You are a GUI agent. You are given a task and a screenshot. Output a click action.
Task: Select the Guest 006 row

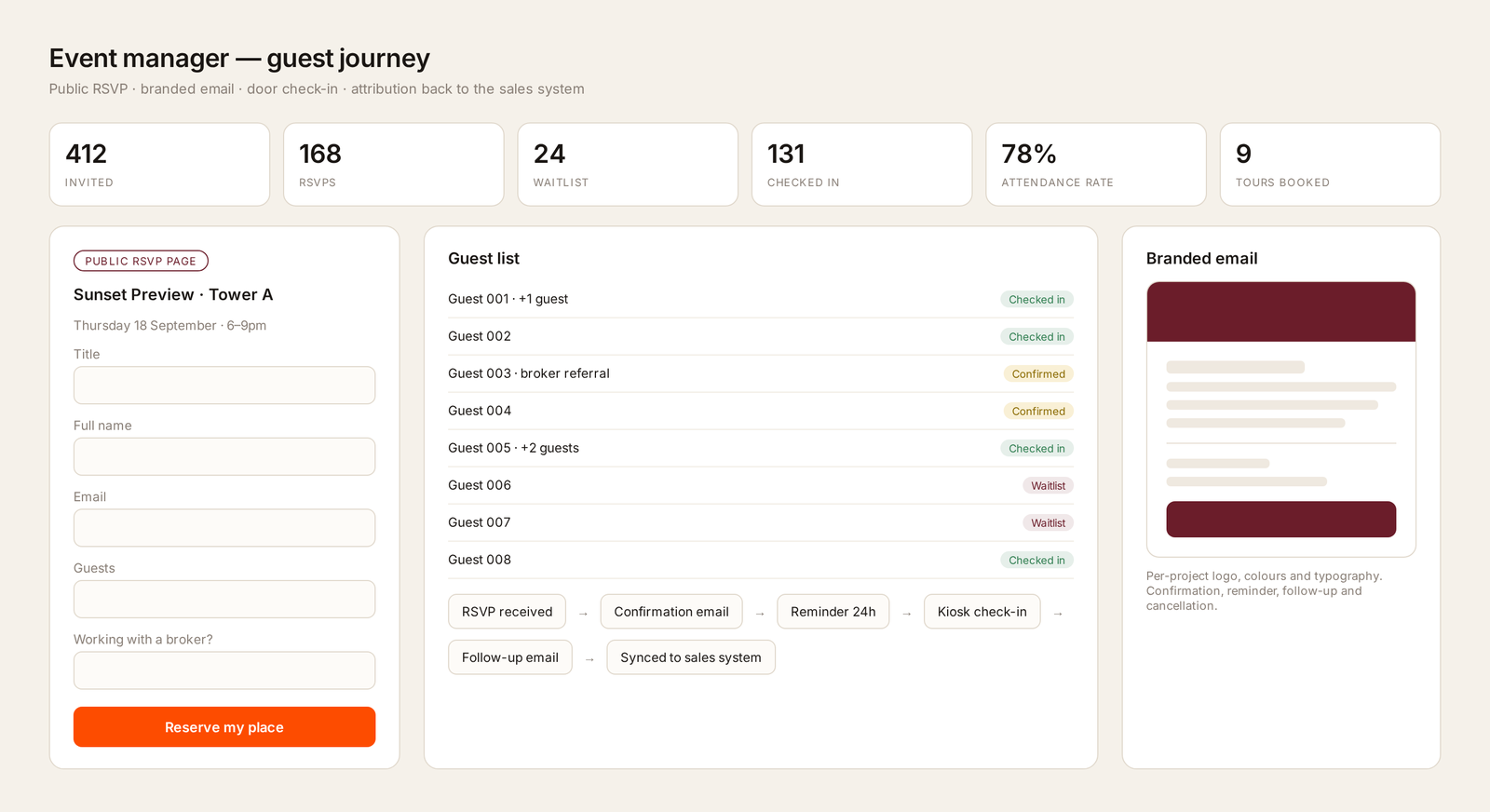point(761,485)
